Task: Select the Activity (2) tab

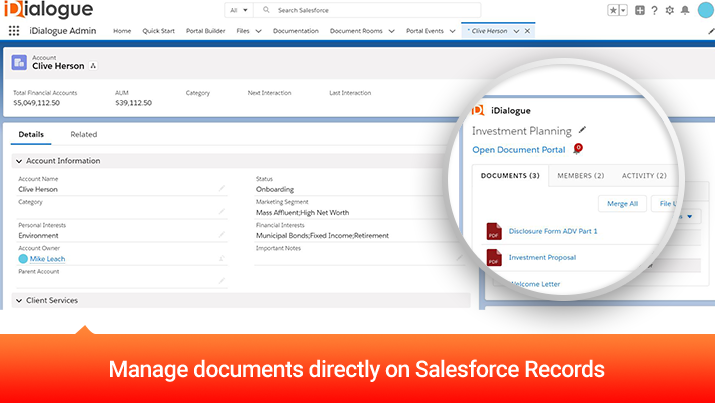Action: point(644,176)
